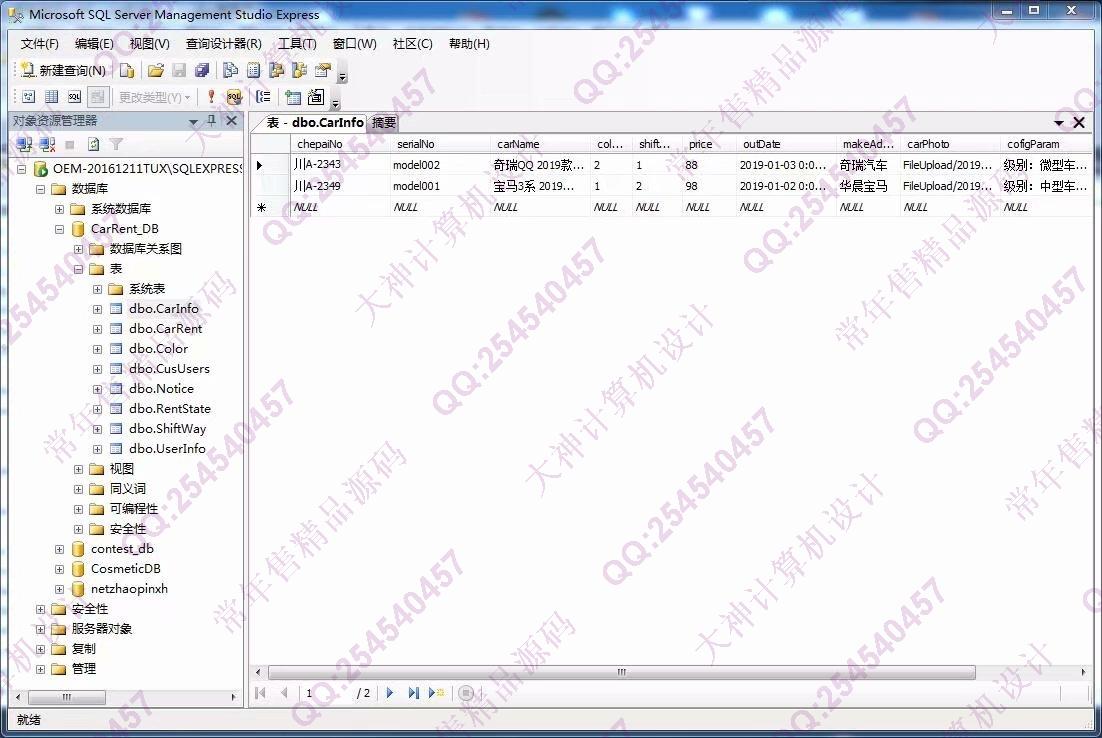The height and width of the screenshot is (738, 1102).
Task: Click the Connect icon in Object Explorer
Action: pos(25,145)
